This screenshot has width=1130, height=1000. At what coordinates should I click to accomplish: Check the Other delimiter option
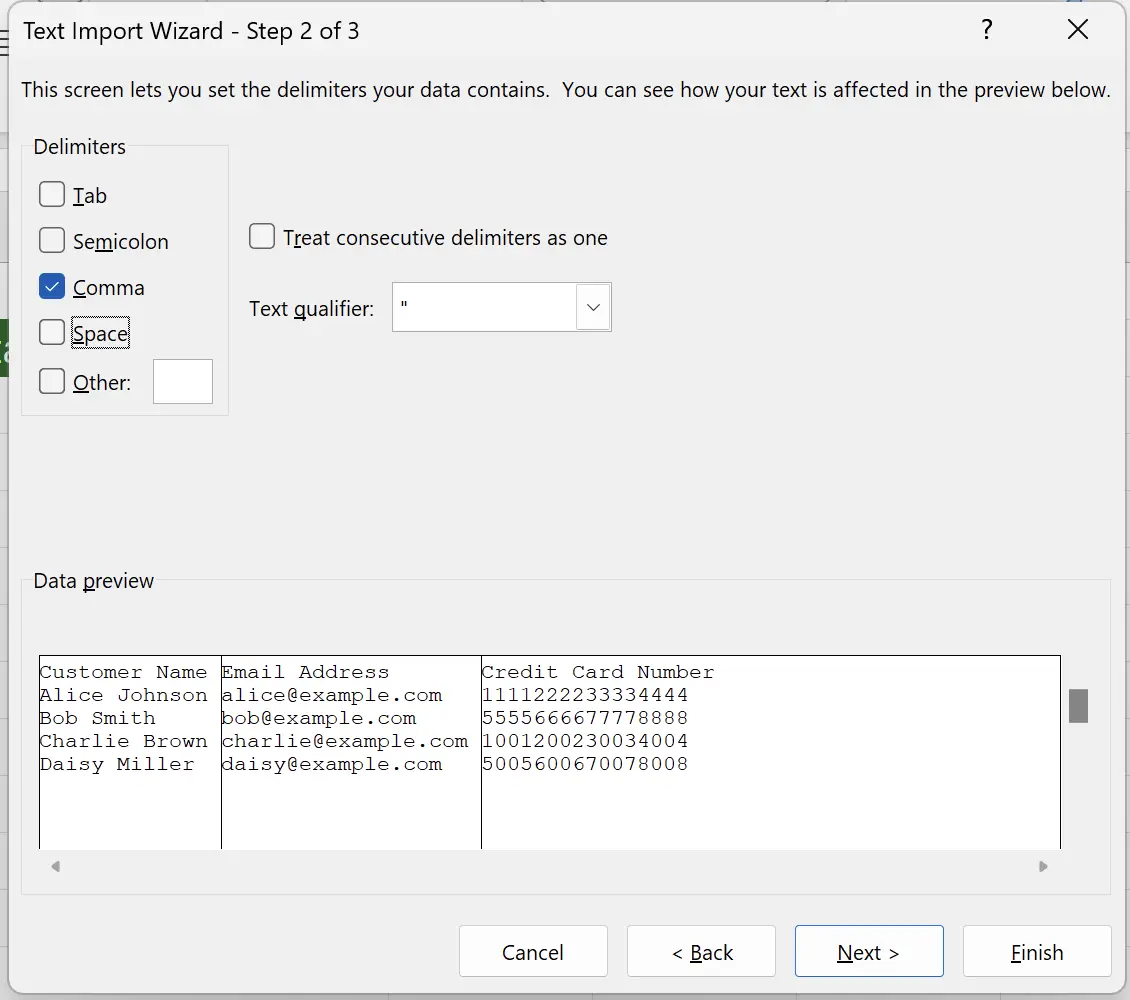[x=52, y=381]
